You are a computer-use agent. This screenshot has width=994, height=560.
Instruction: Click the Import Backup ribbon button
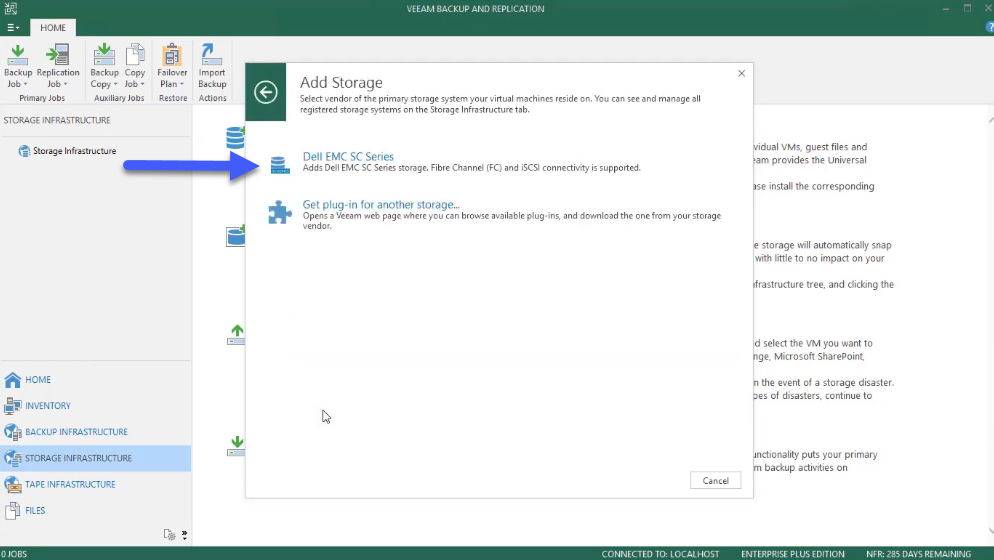point(212,66)
